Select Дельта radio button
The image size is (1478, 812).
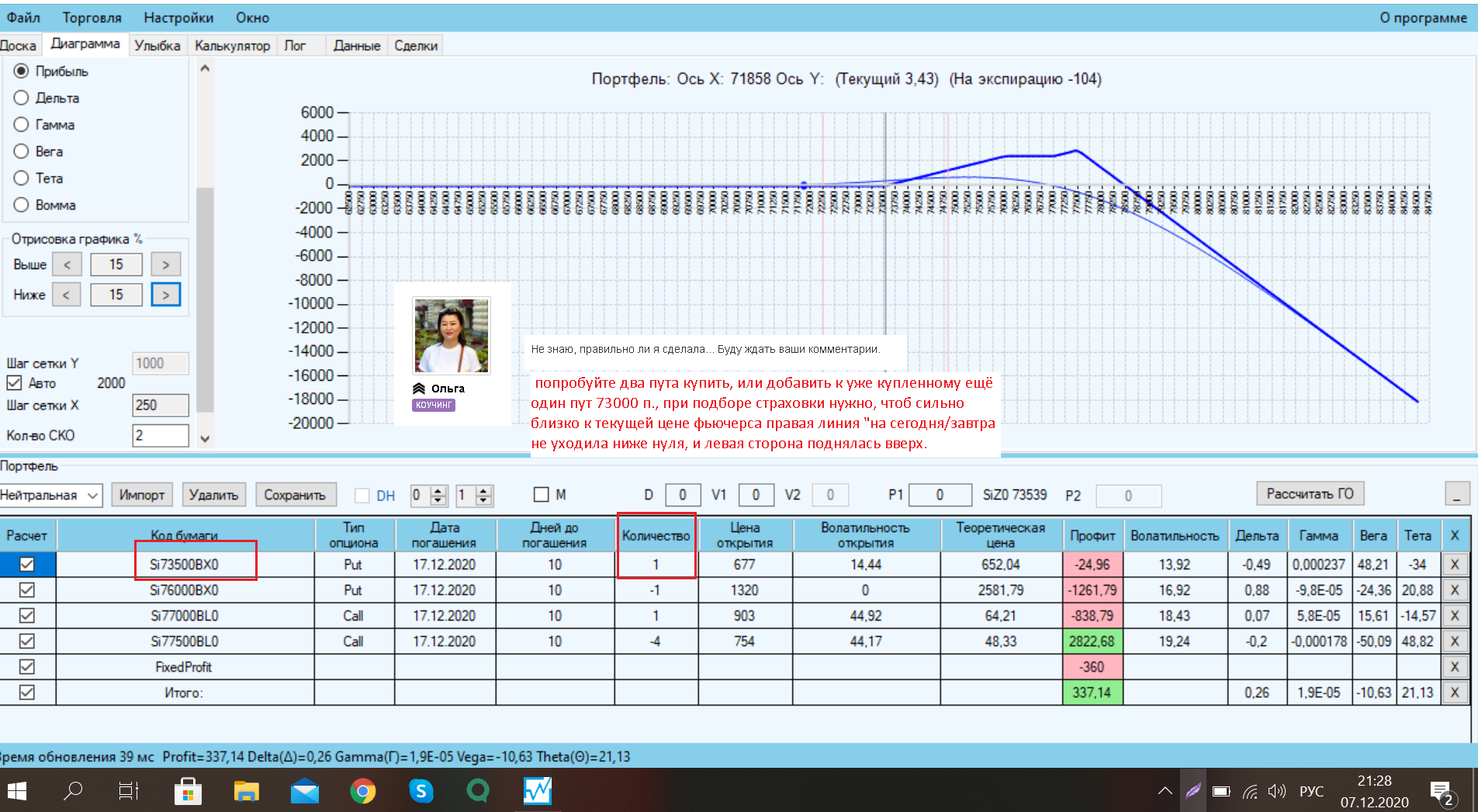pos(22,98)
